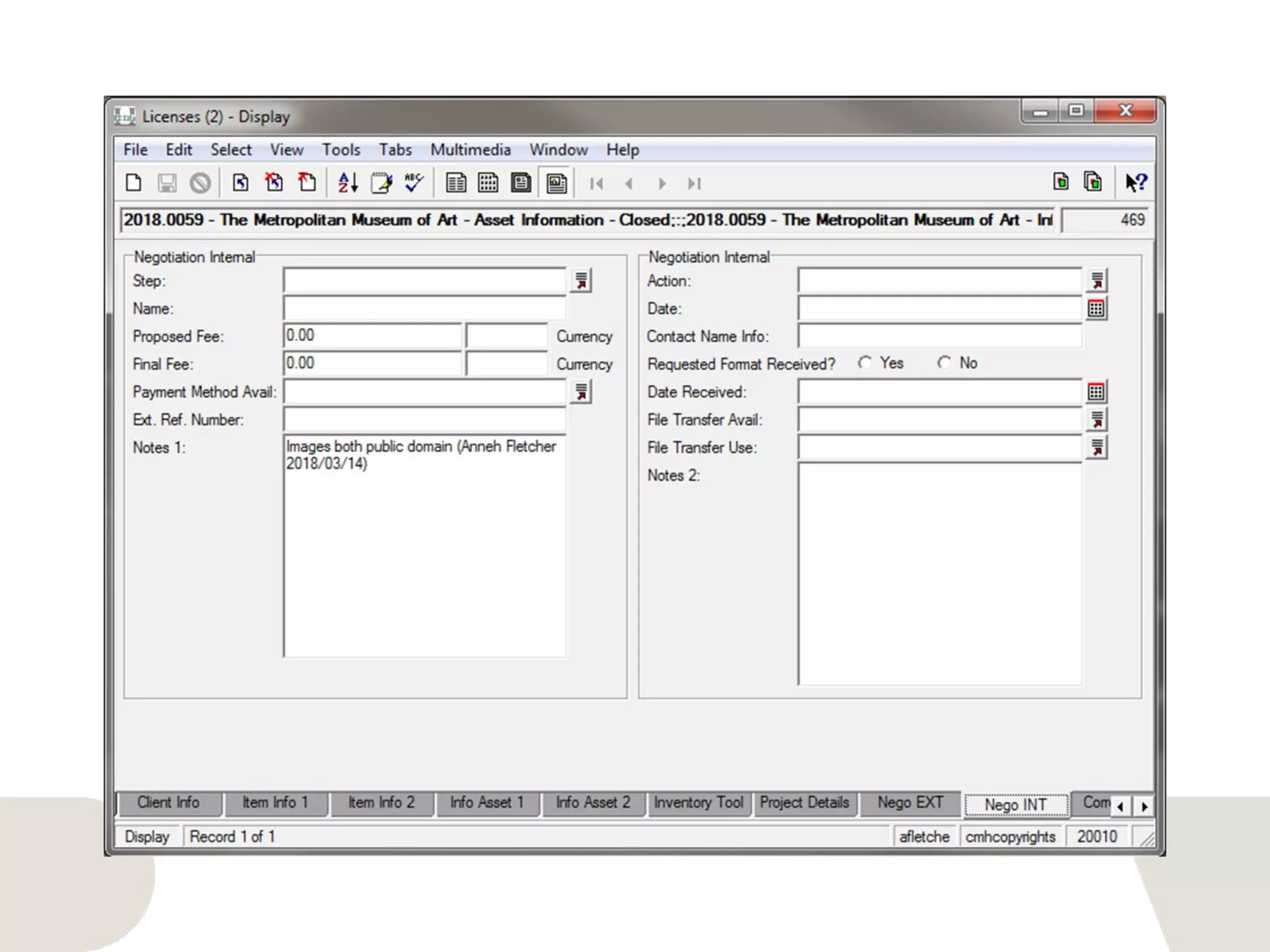
Task: Go to next record arrow
Action: pos(662,183)
